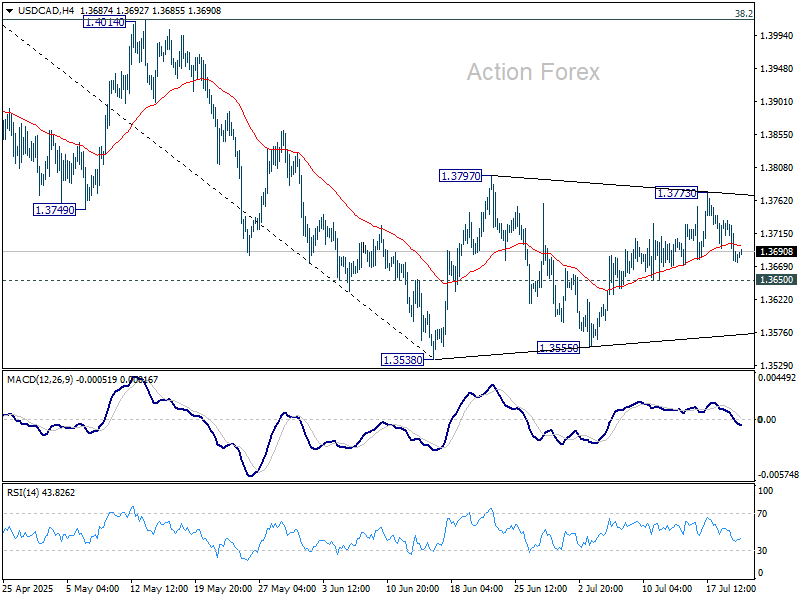The height and width of the screenshot is (600, 800).
Task: Click the RSI 70 level label
Action: point(762,514)
